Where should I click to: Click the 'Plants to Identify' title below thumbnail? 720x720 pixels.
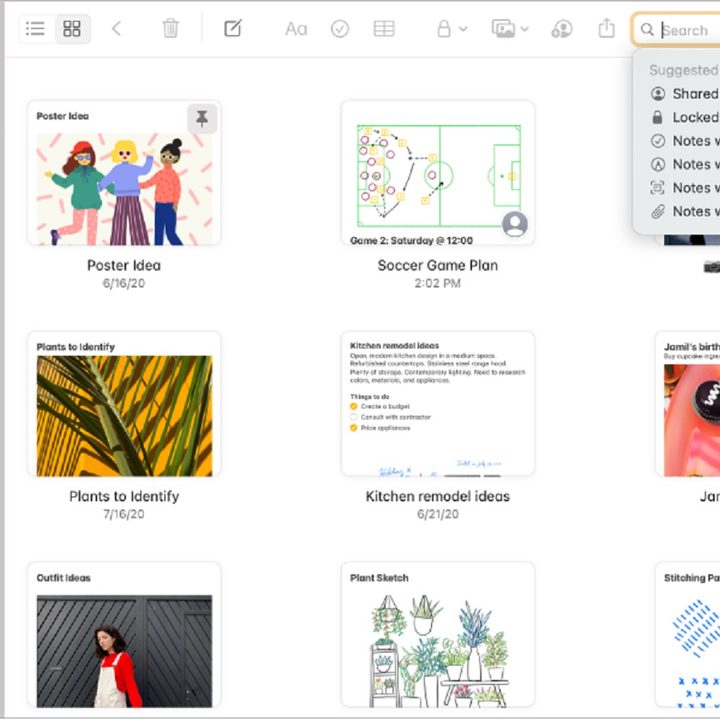click(124, 496)
